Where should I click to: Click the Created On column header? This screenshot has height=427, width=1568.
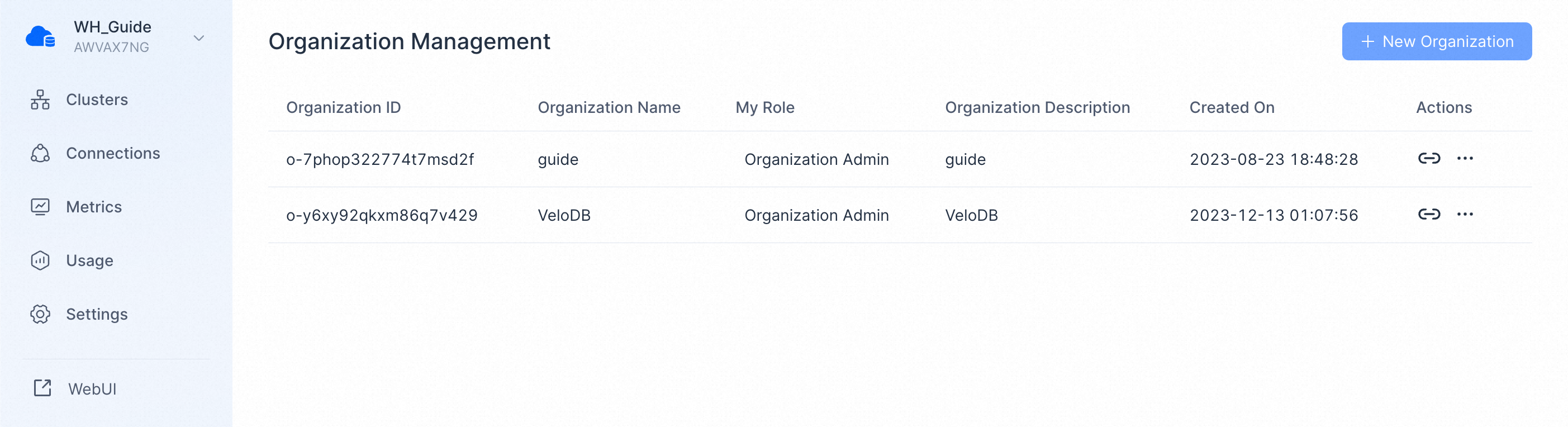click(x=1232, y=108)
